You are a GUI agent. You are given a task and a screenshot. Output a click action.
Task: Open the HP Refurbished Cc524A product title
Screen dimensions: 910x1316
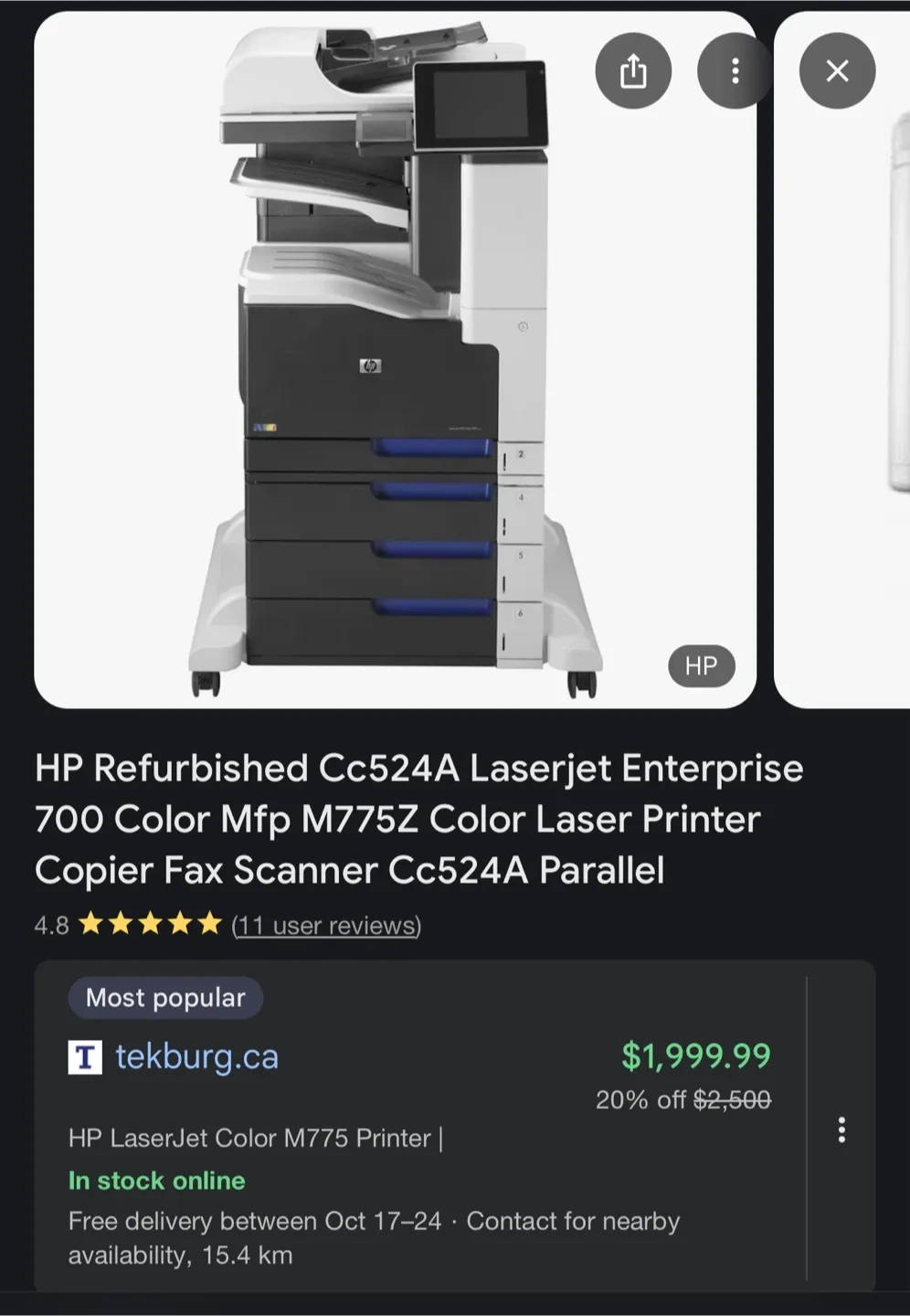pyautogui.click(x=418, y=820)
